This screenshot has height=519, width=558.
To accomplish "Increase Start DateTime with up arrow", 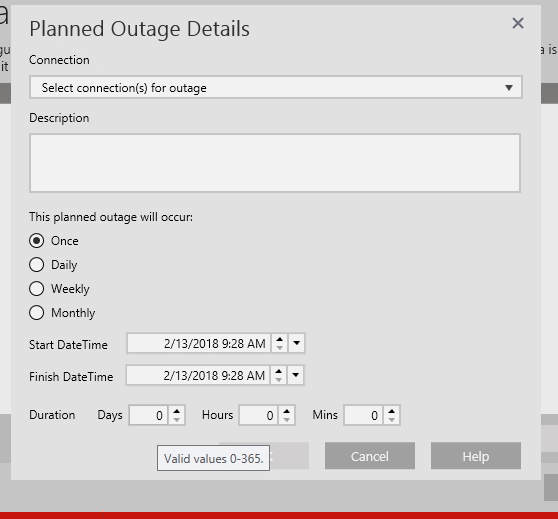I will (280, 339).
